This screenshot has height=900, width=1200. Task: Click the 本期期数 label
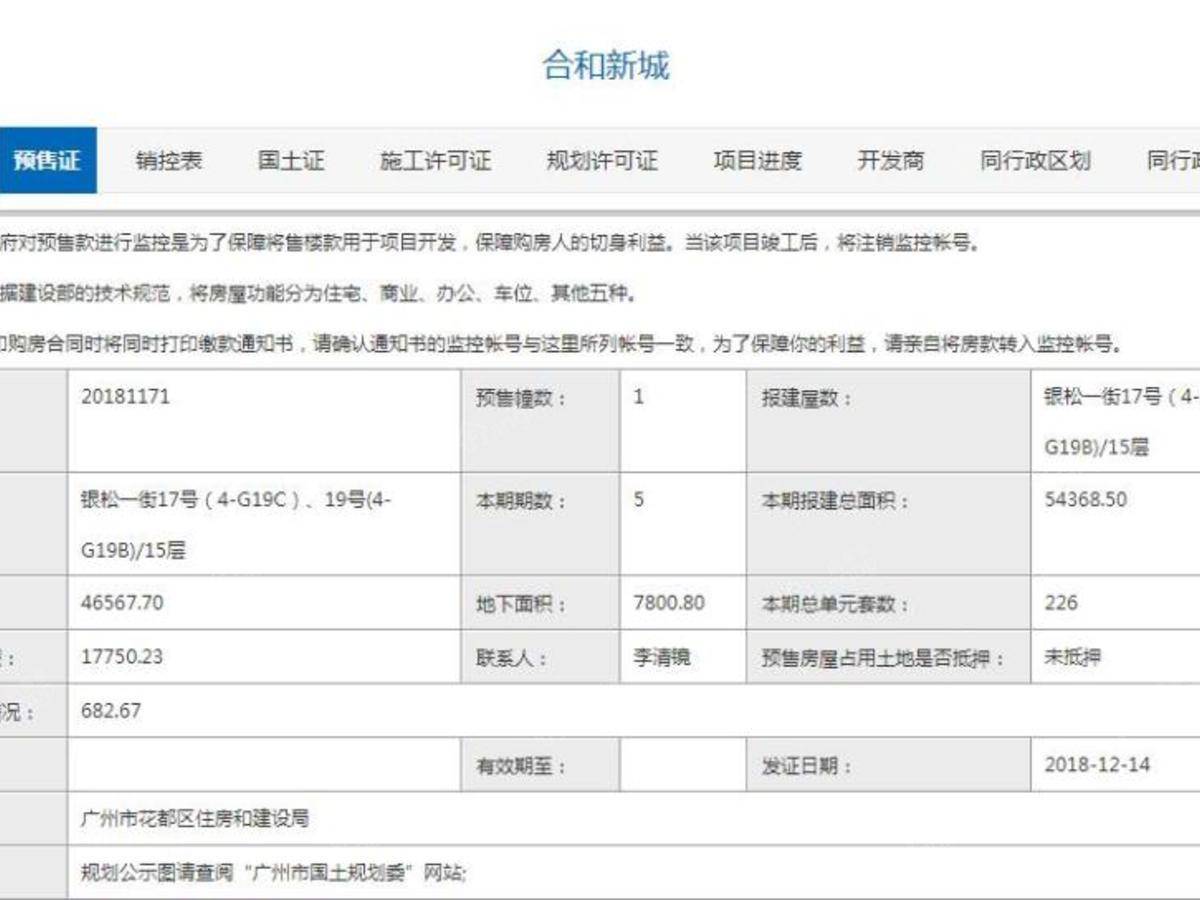pyautogui.click(x=521, y=501)
